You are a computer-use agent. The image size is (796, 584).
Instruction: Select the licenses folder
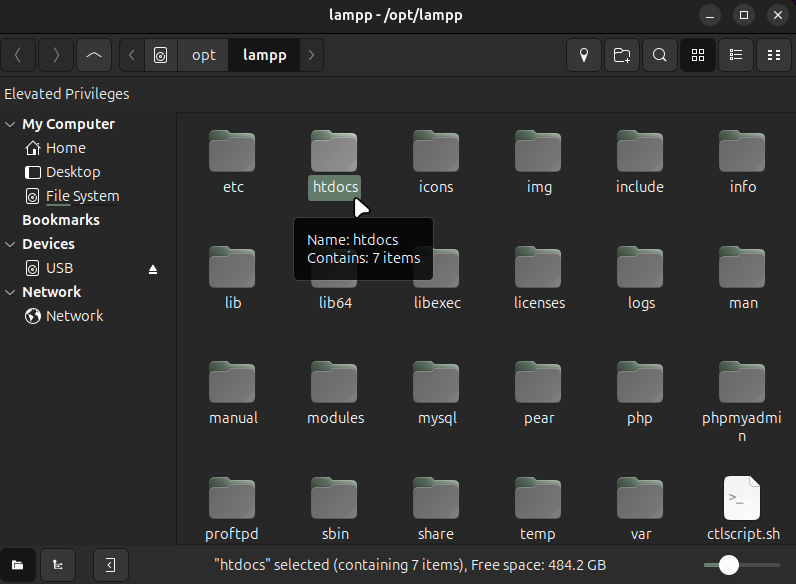pos(539,279)
